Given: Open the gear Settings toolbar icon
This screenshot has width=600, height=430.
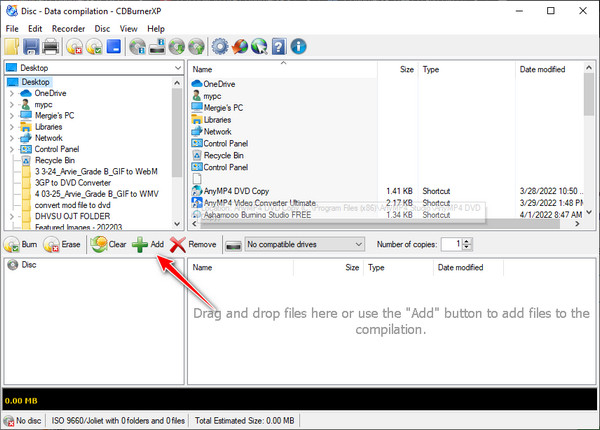Looking at the screenshot, I should point(220,47).
